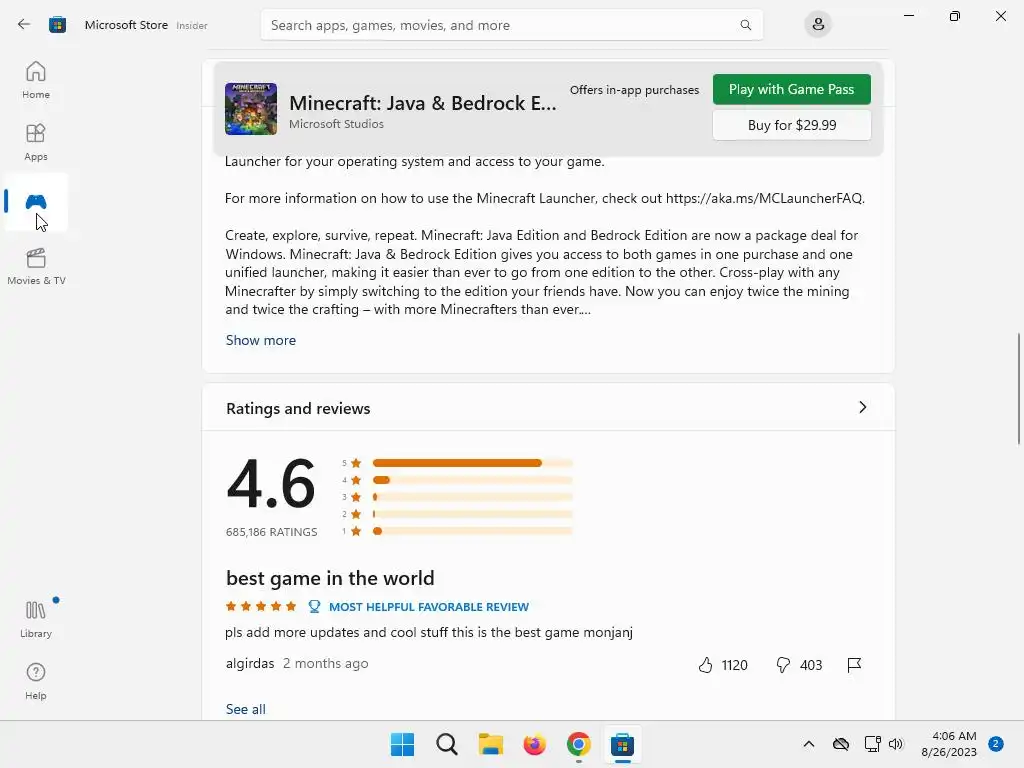The width and height of the screenshot is (1024, 768).
Task: Click See all reviews link
Action: [246, 709]
